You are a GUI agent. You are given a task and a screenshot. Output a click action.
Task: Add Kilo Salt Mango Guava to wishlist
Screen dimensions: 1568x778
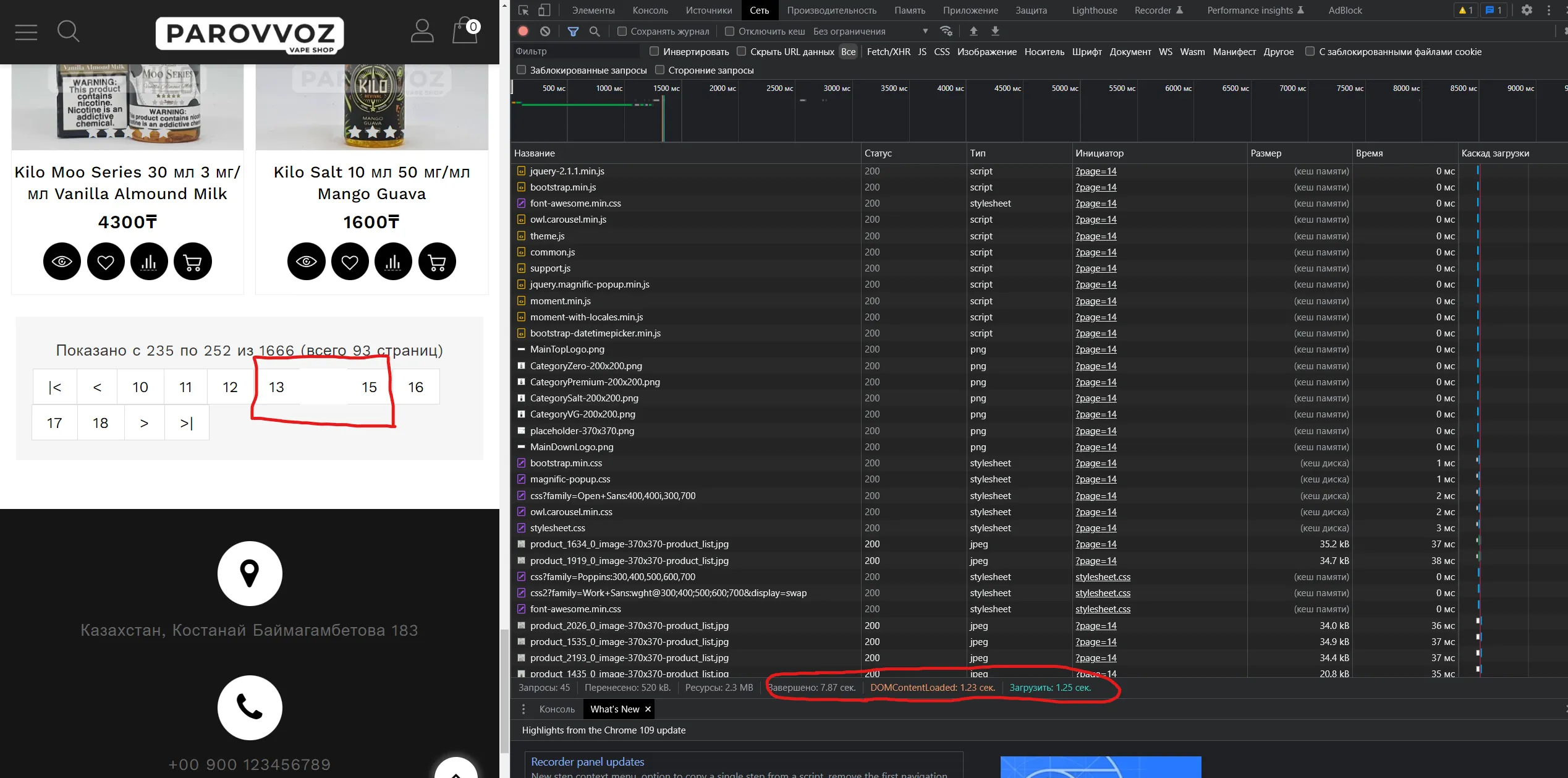tap(350, 262)
